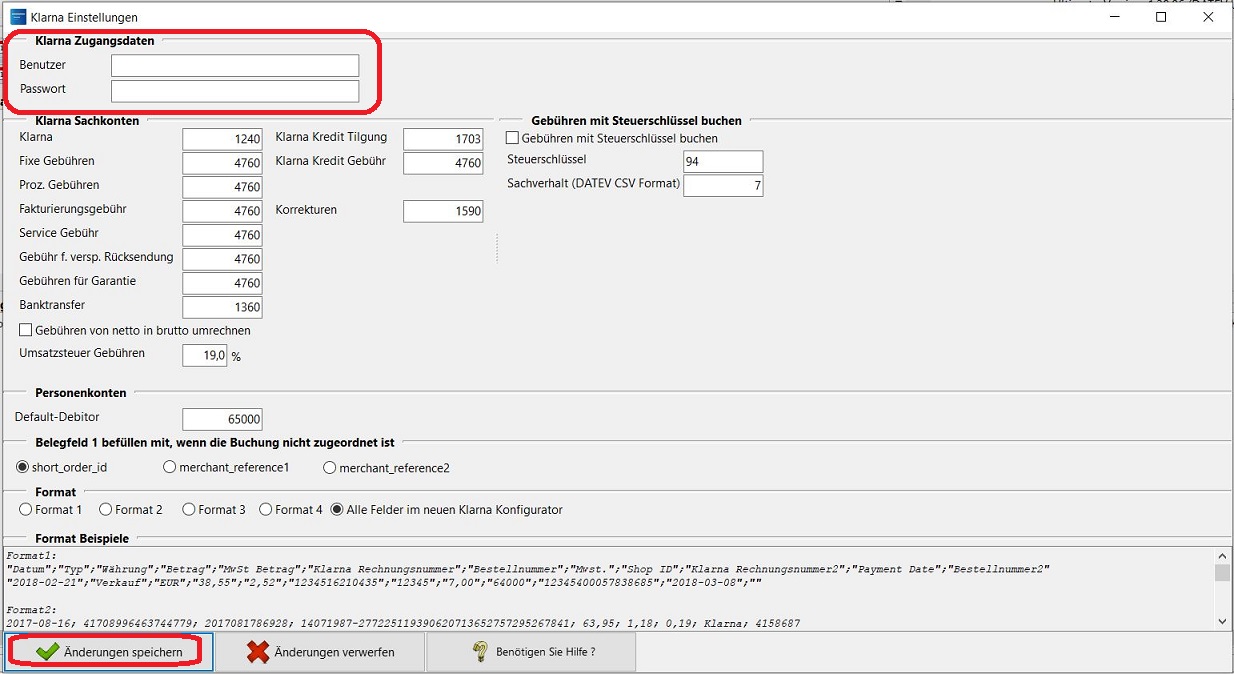1234x674 pixels.
Task: Edit the Default-Debitor account field
Action: pyautogui.click(x=222, y=419)
